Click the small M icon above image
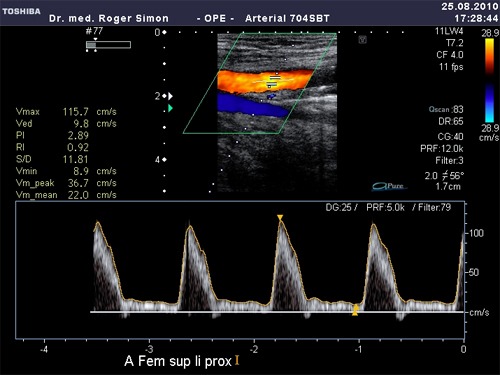500x375 pixels. pyautogui.click(x=363, y=40)
